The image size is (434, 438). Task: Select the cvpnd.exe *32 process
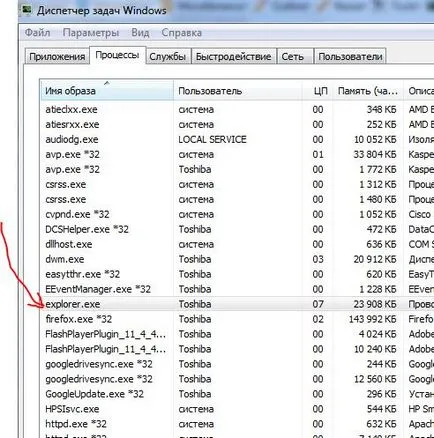237,214
